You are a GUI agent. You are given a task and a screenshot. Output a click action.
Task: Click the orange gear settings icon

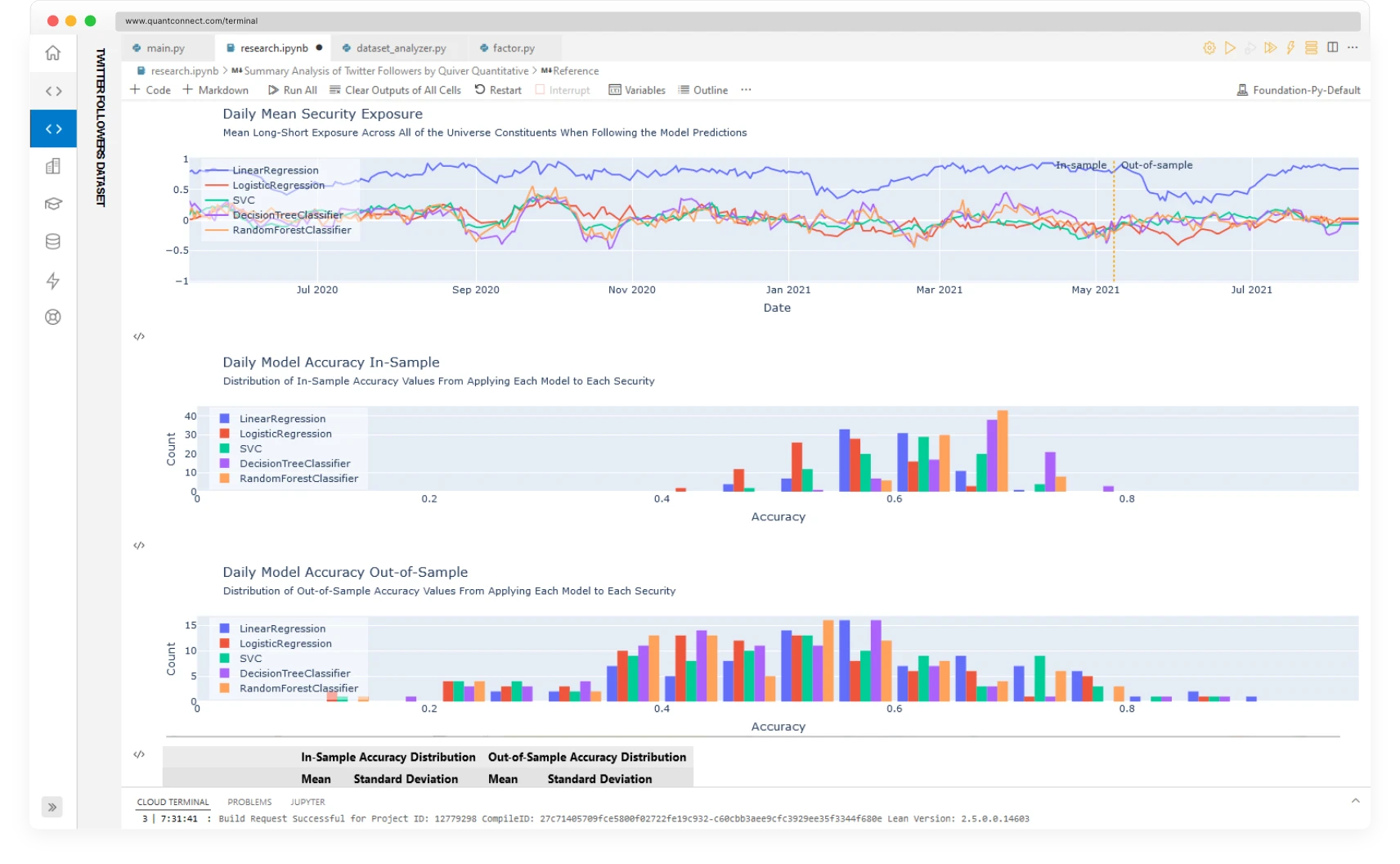point(1209,48)
